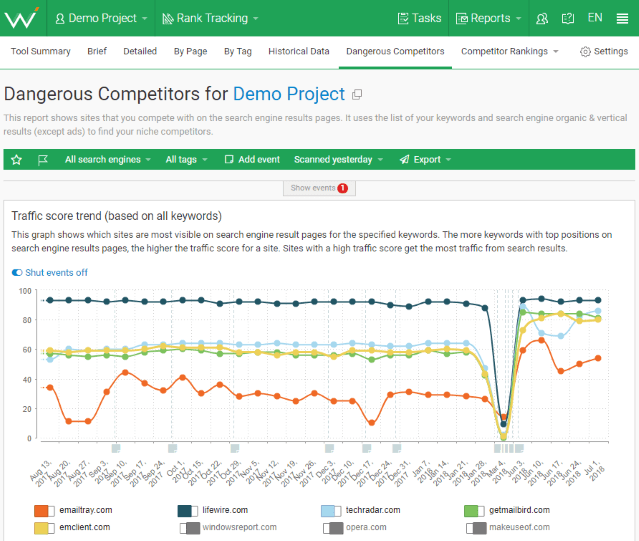Image resolution: width=639 pixels, height=541 pixels.
Task: Click the star favorite icon
Action: (16, 160)
